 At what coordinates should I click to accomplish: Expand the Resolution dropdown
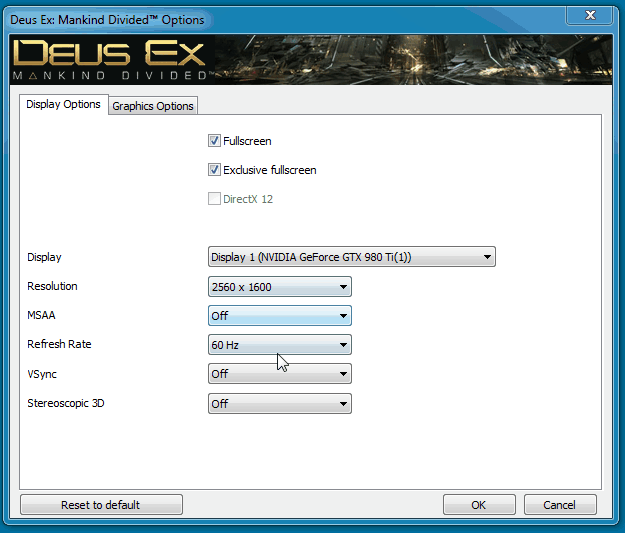[x=280, y=287]
